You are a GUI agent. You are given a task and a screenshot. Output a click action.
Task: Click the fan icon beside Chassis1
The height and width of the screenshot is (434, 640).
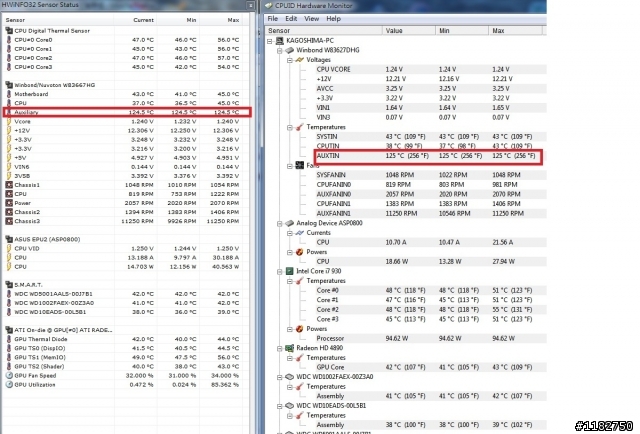tap(9, 185)
